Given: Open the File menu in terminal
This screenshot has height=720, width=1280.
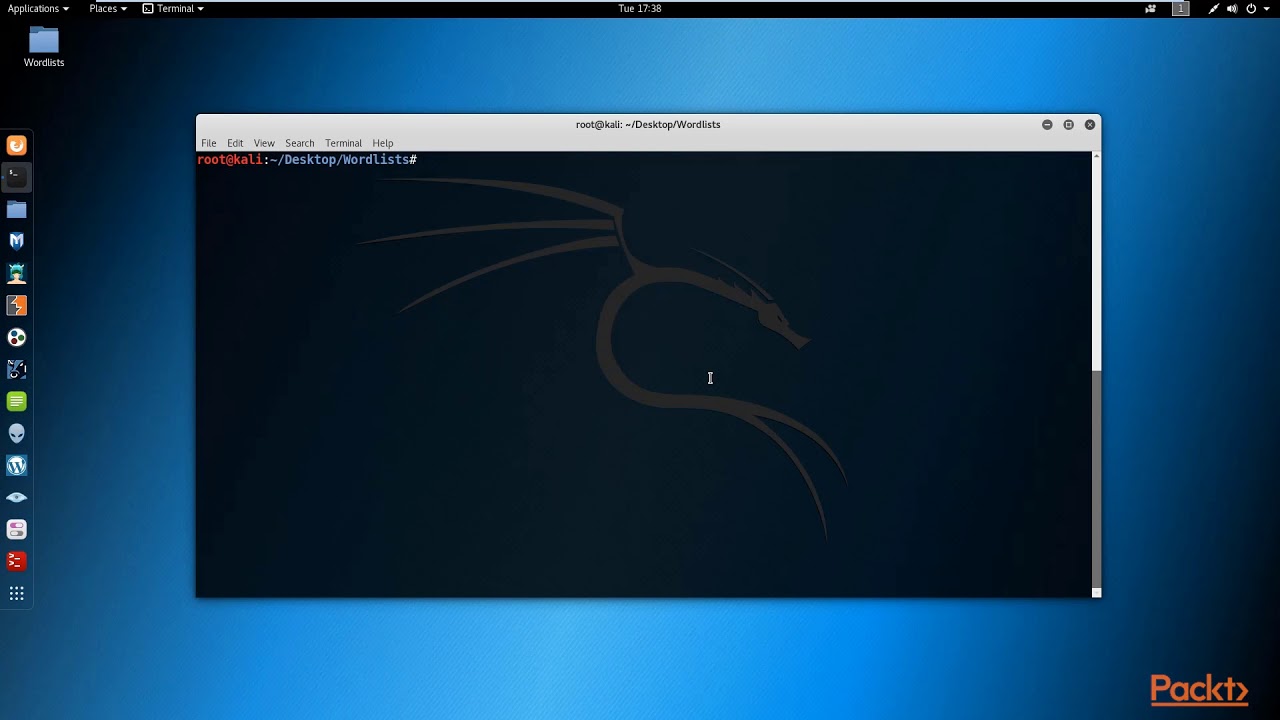Looking at the screenshot, I should click(209, 143).
